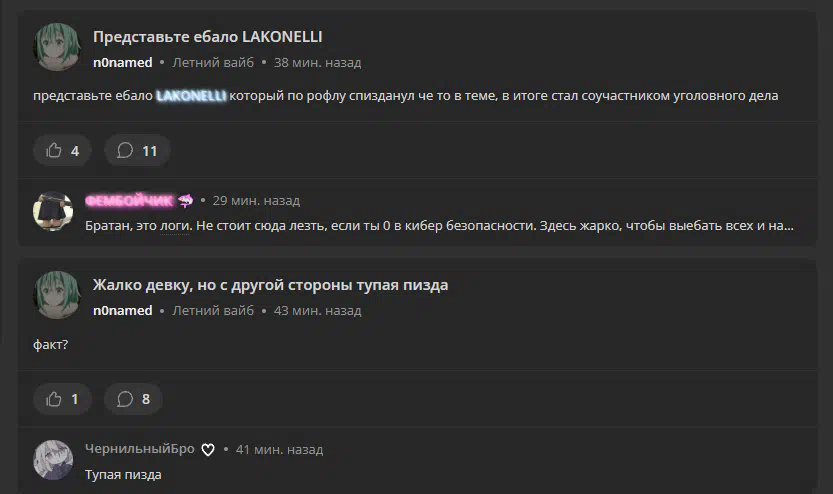Click the shark emoji beside ФЕМБОЙЧИК
The image size is (833, 494).
185,201
